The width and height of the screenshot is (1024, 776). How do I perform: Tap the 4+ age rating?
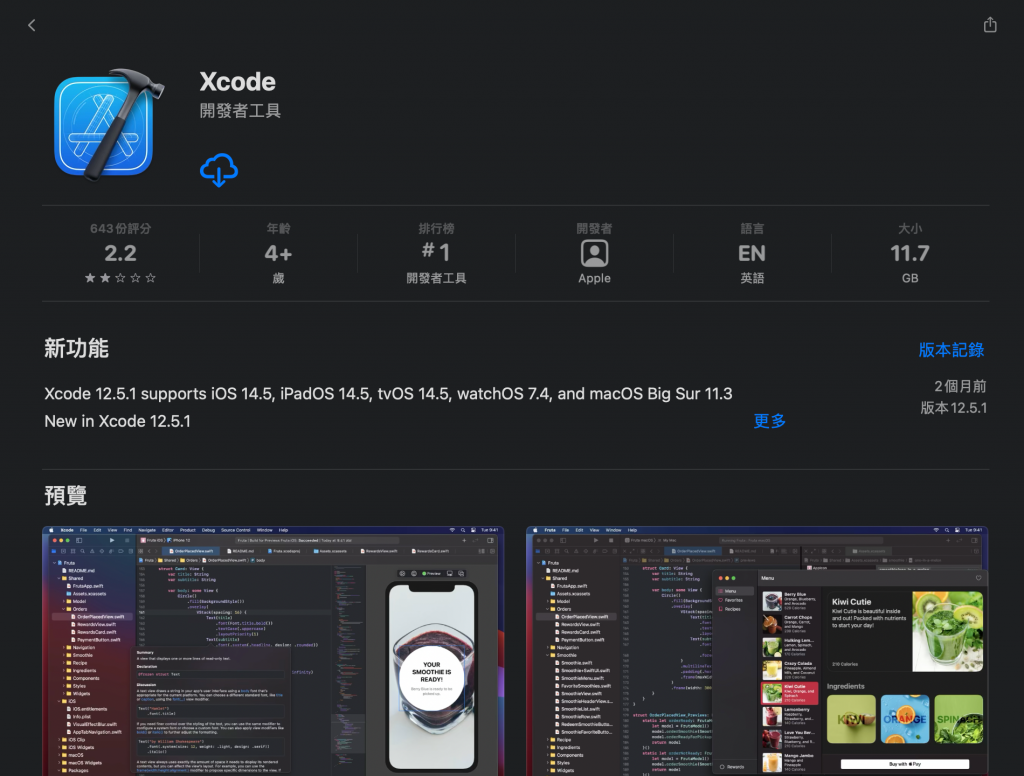(278, 253)
